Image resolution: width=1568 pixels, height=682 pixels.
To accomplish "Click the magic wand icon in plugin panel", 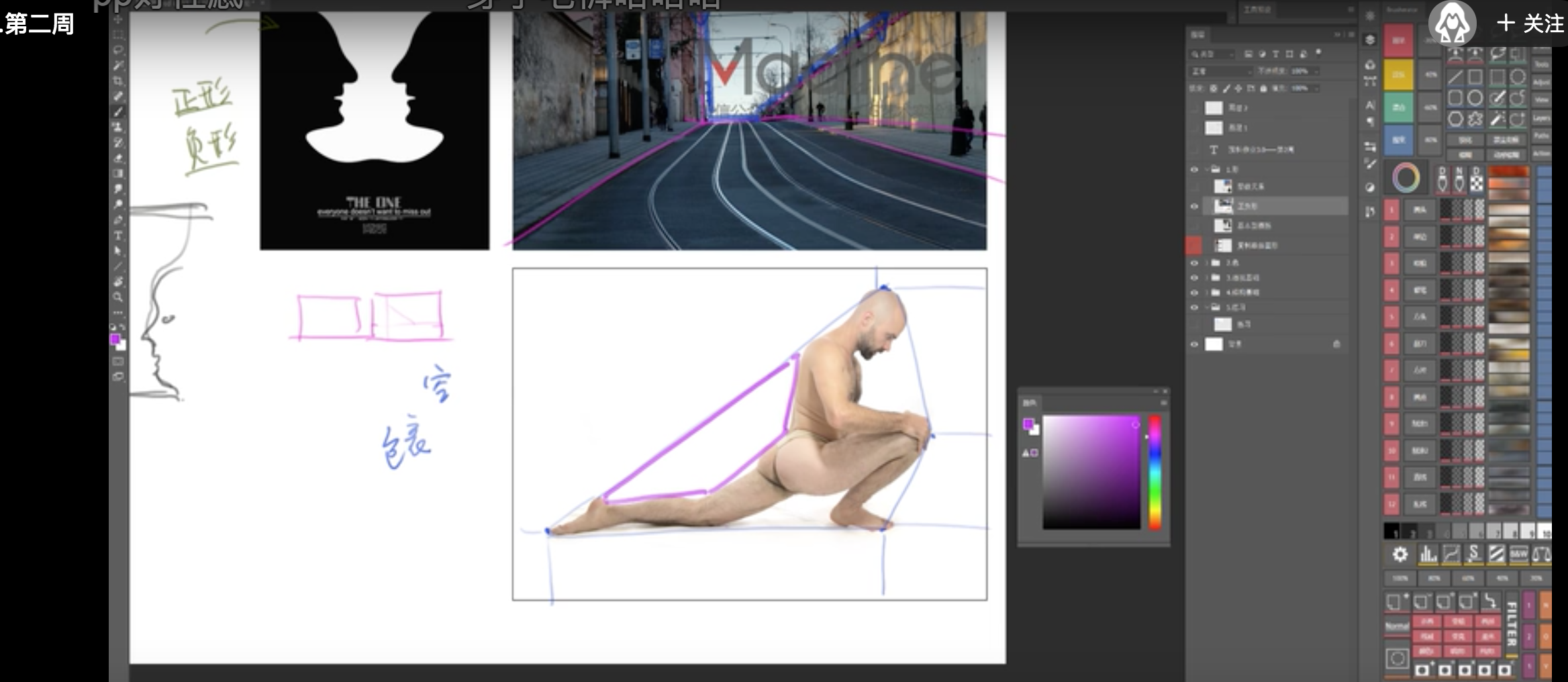I will point(1498,119).
